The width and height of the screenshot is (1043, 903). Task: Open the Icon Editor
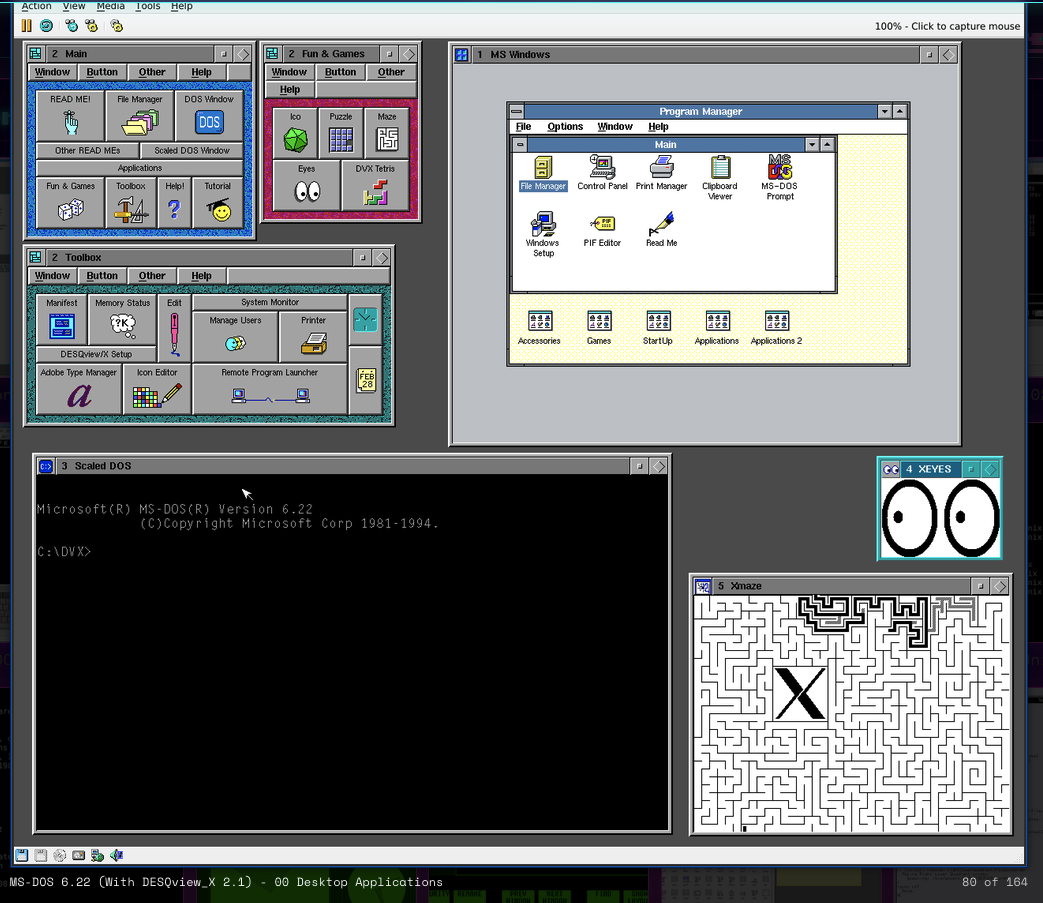[157, 389]
